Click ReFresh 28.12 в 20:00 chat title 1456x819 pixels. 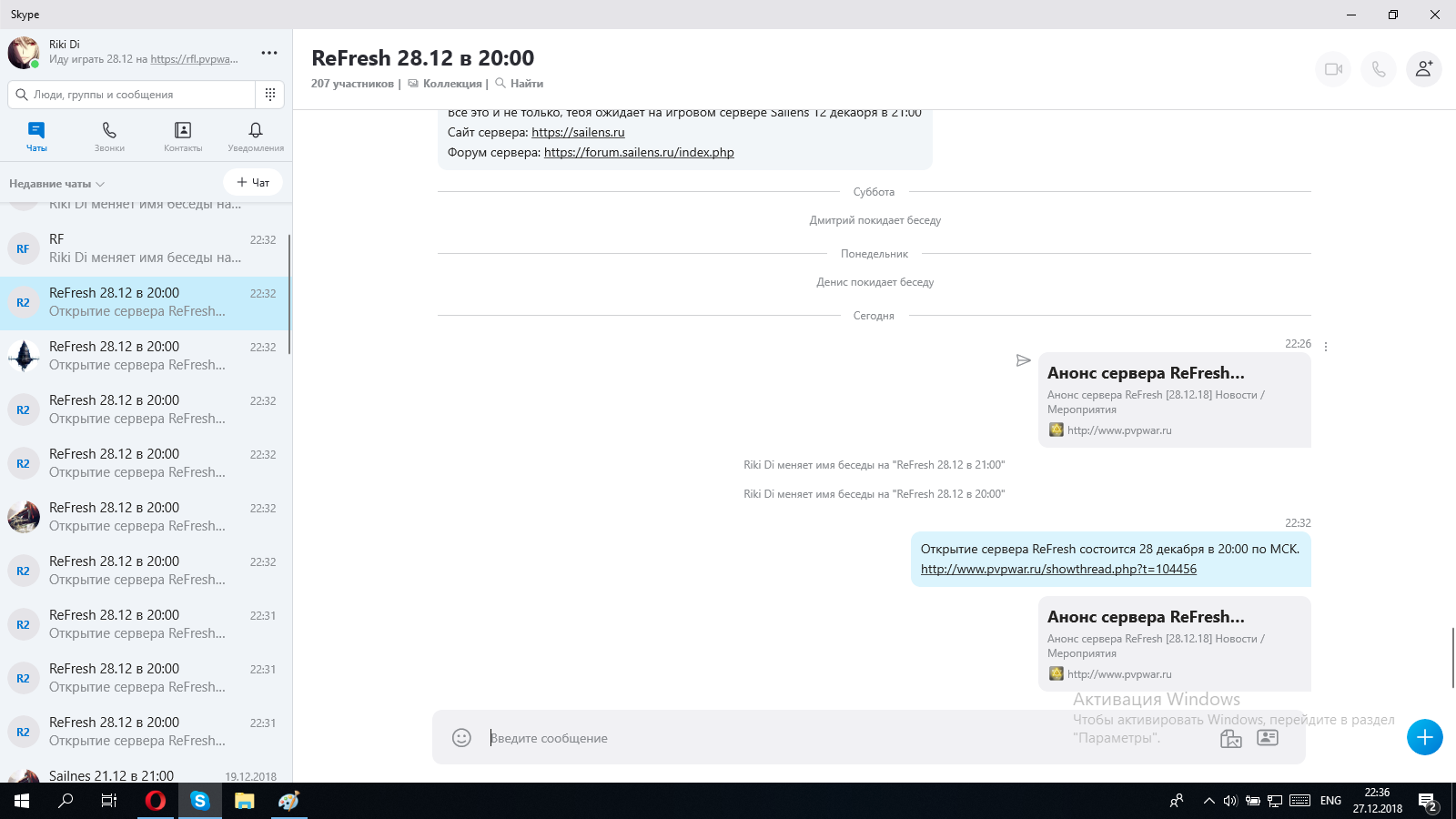pos(422,58)
